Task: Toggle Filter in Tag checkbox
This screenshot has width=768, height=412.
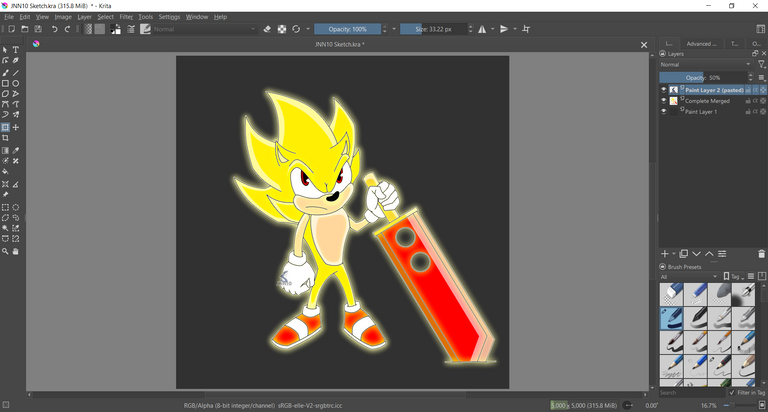Action: [732, 392]
